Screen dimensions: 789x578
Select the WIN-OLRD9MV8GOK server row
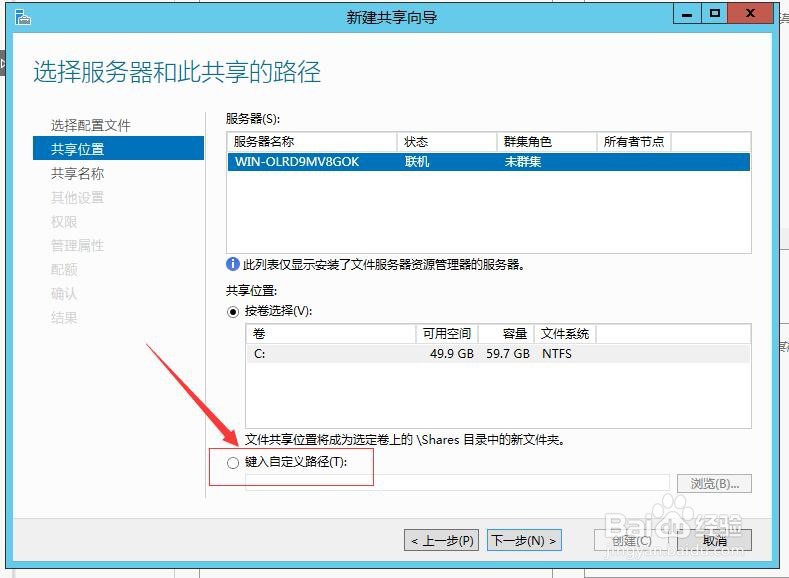point(489,162)
